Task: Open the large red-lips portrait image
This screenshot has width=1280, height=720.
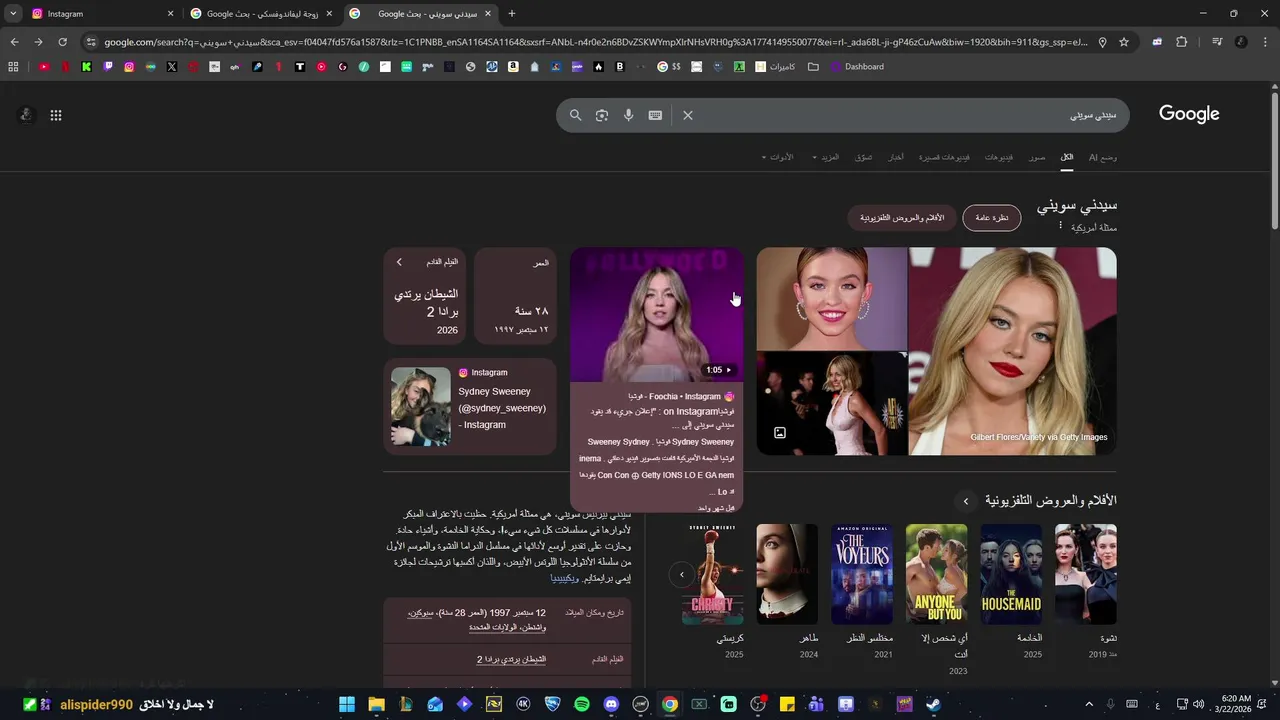Action: click(x=1012, y=351)
